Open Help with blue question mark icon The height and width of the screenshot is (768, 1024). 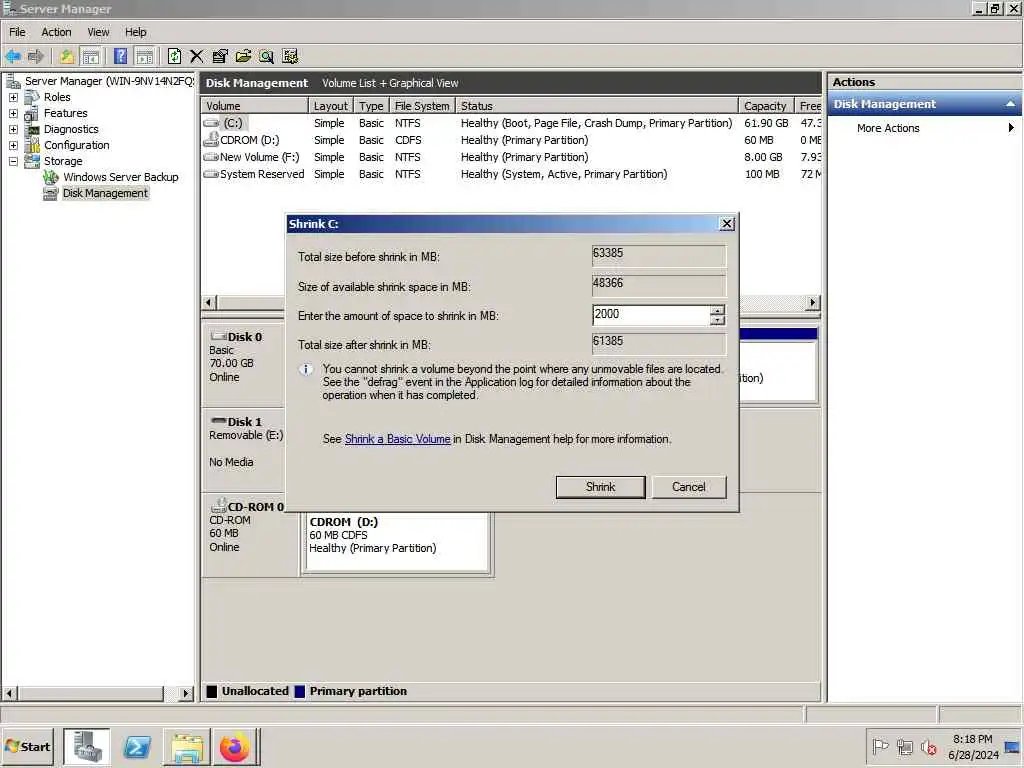[x=120, y=56]
